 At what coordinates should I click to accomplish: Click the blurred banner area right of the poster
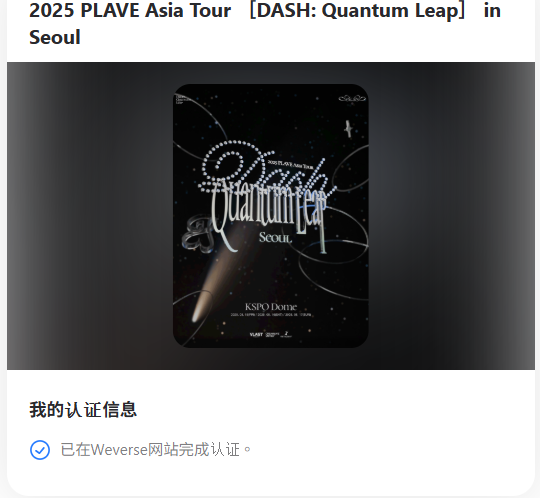click(x=452, y=216)
